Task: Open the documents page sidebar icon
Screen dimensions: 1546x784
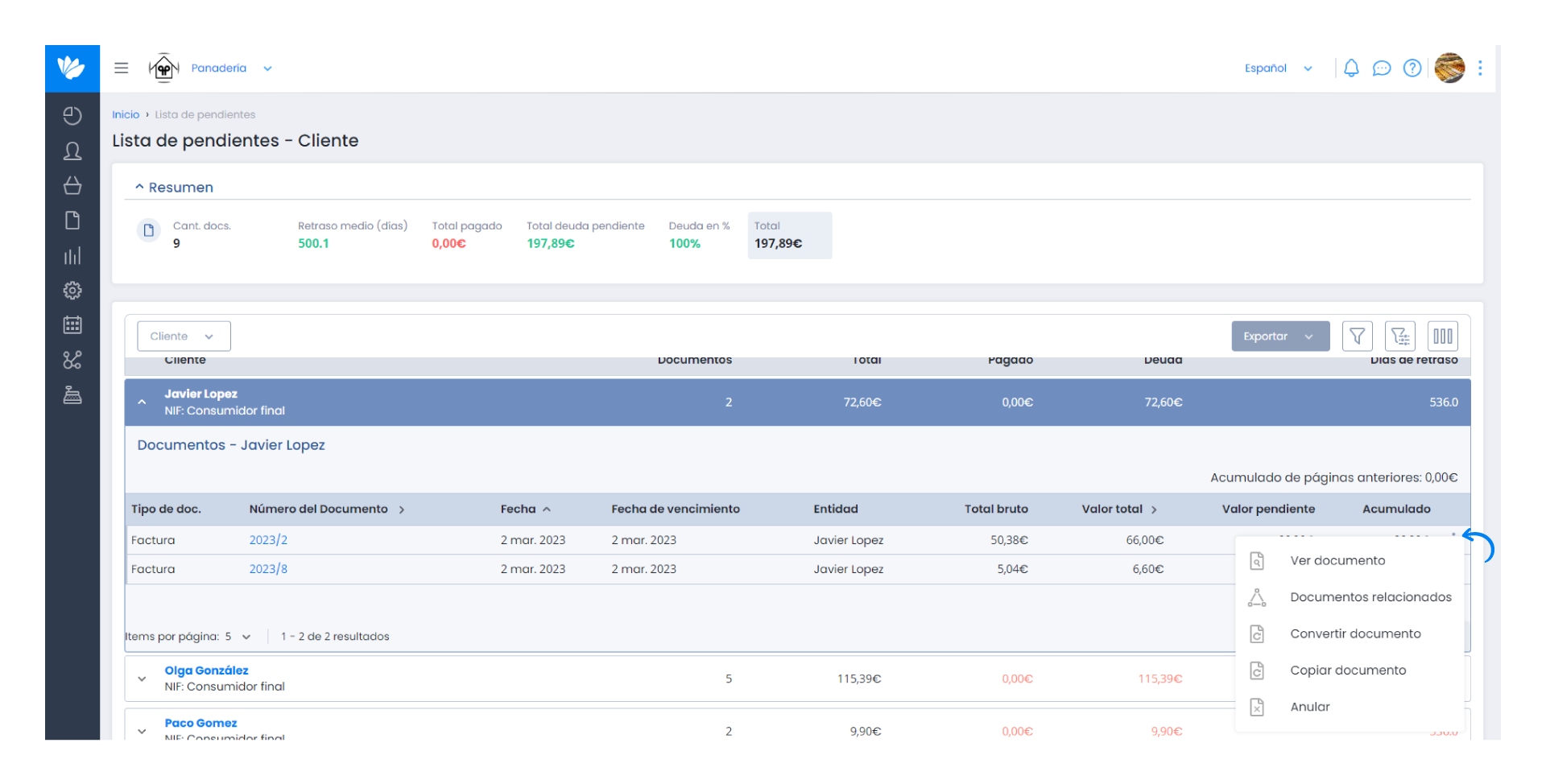Action: pos(72,221)
